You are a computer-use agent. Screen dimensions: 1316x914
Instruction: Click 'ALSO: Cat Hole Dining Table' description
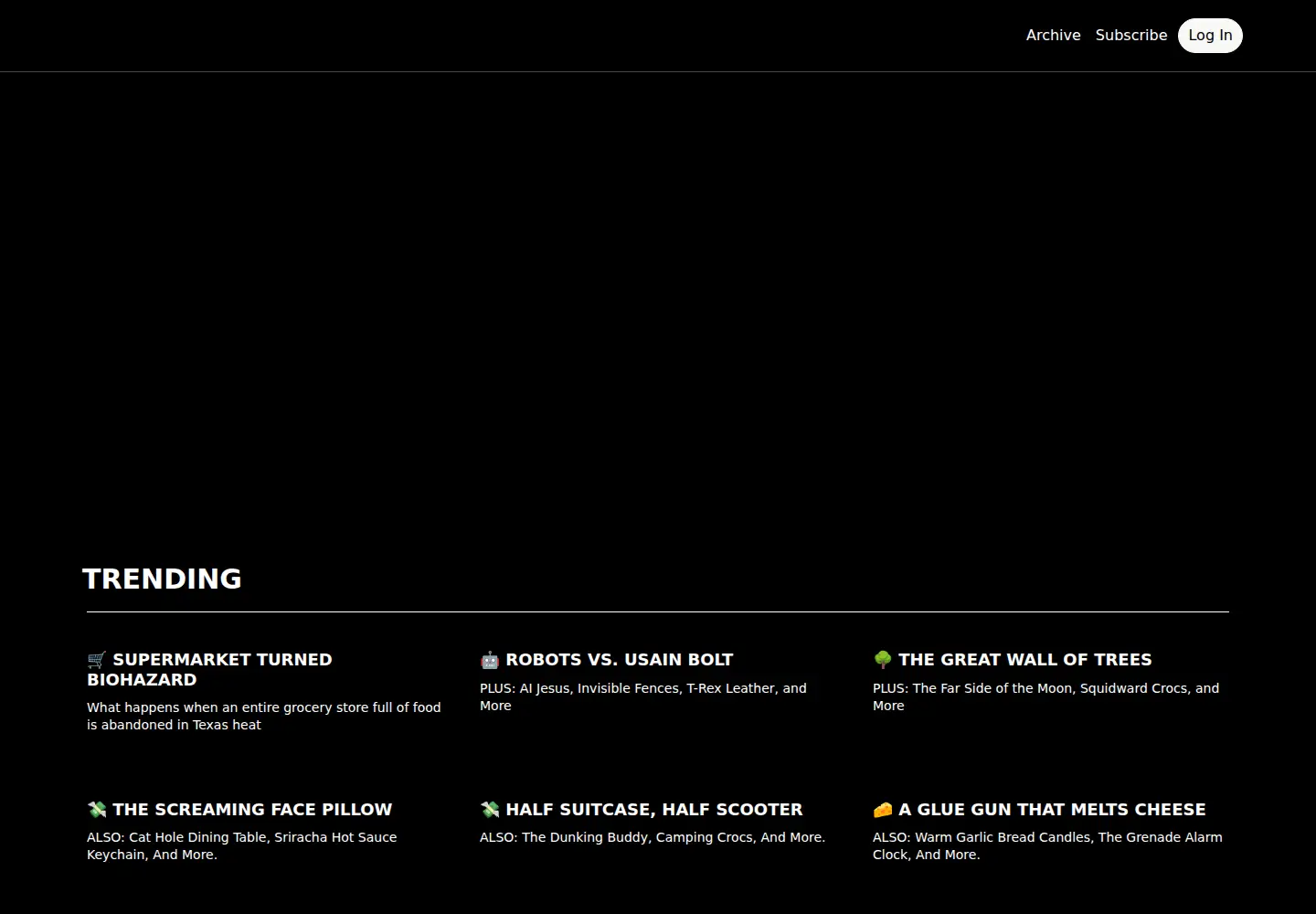tap(242, 845)
